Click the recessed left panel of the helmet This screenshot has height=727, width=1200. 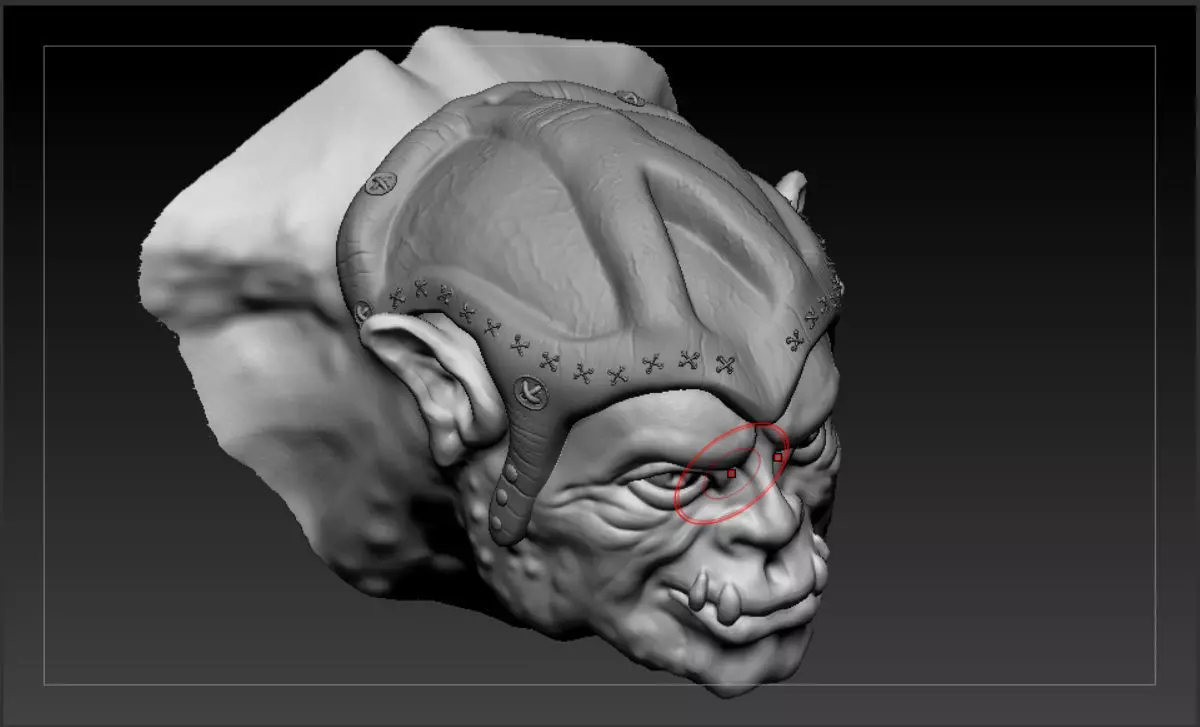(460, 230)
